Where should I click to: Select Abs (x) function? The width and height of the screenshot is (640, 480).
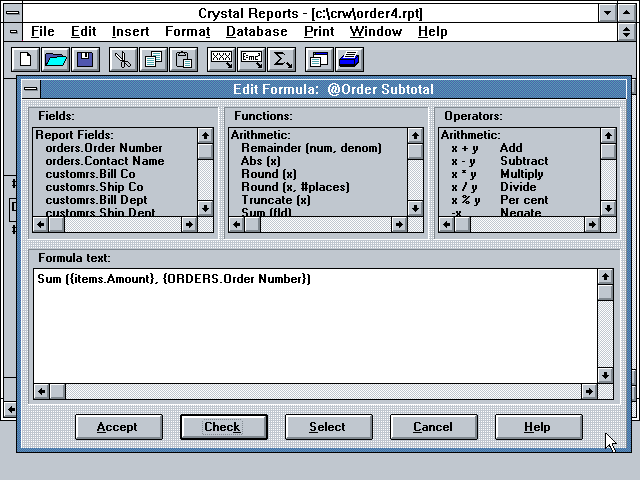click(x=260, y=161)
